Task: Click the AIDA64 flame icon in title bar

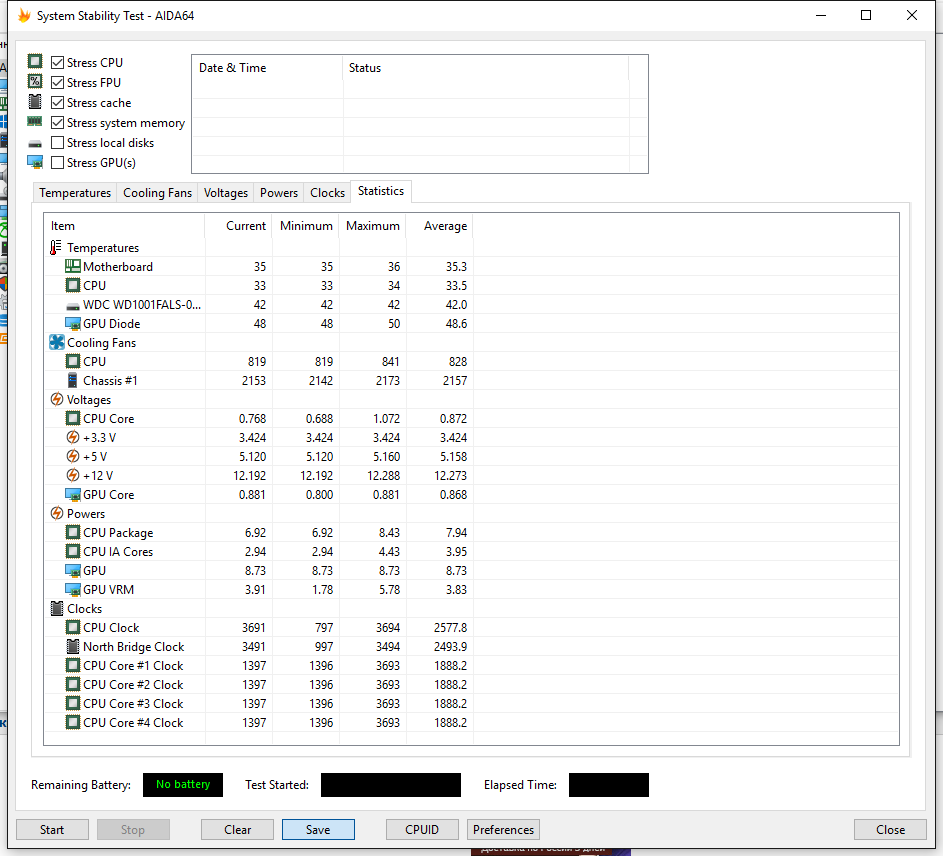Action: 24,15
